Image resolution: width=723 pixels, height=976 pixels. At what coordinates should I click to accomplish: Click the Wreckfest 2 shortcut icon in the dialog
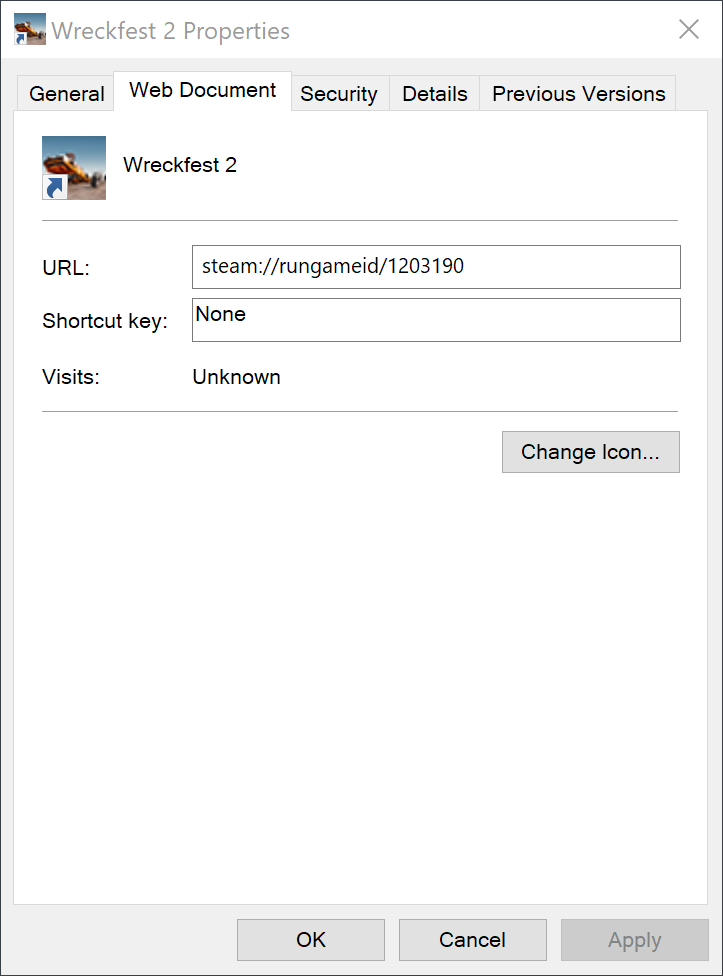74,167
